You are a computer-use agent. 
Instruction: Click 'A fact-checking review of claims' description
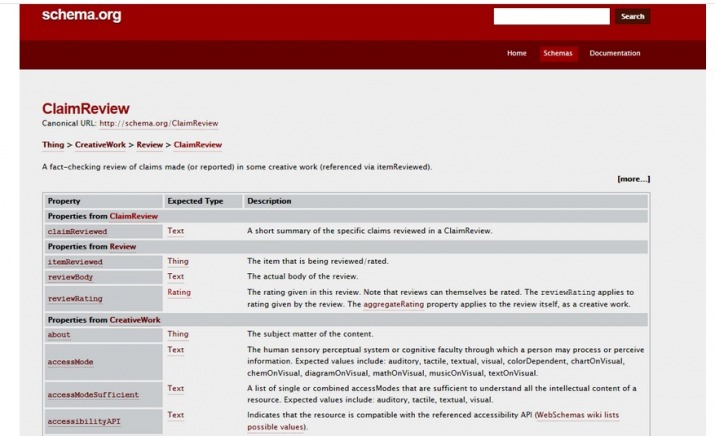pyautogui.click(x=237, y=167)
